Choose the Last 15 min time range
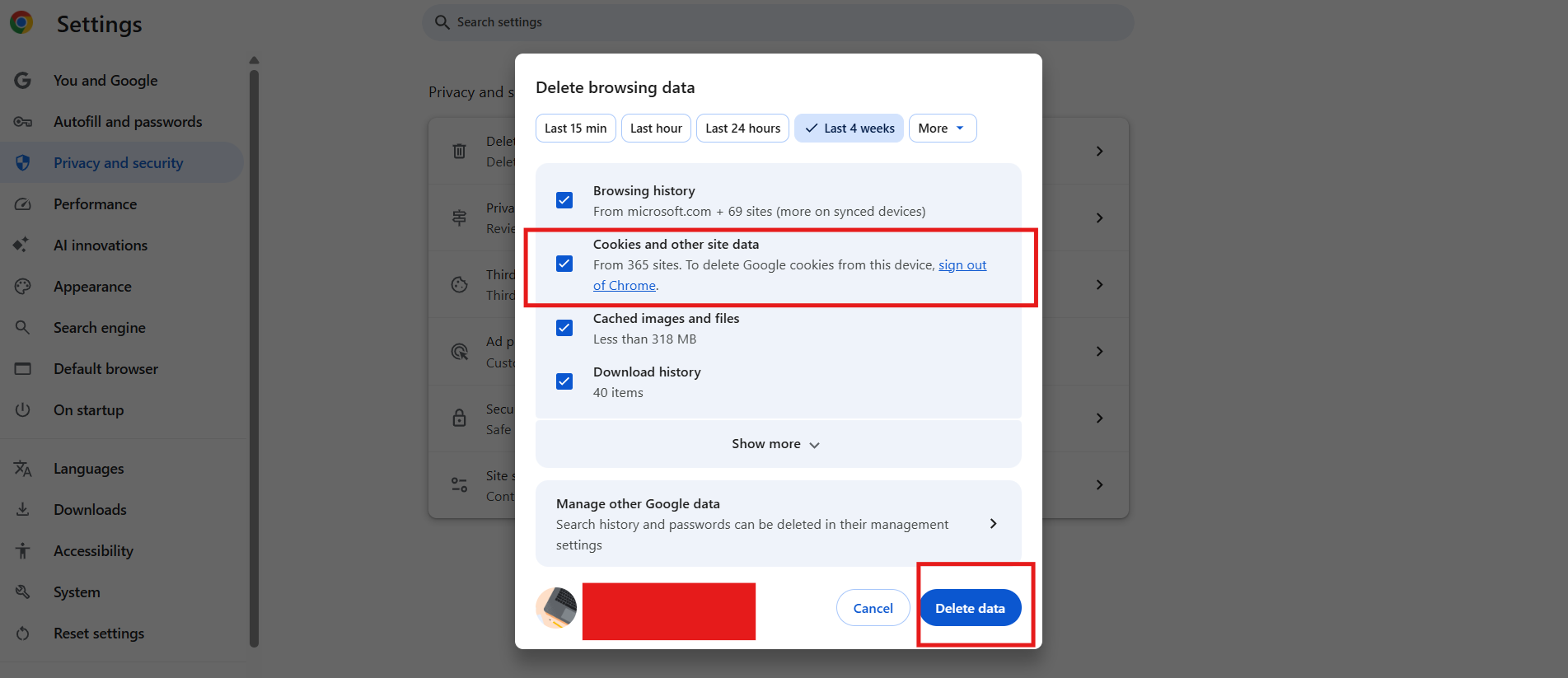This screenshot has width=1568, height=678. [575, 129]
